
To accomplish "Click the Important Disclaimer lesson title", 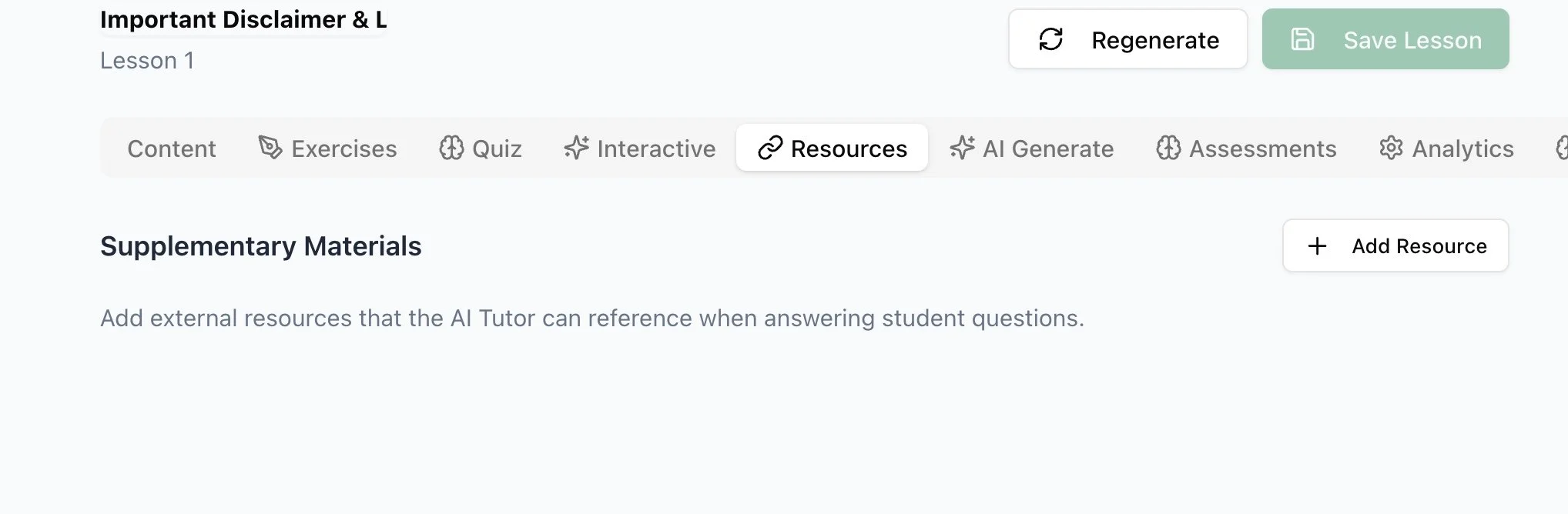I will [x=243, y=20].
